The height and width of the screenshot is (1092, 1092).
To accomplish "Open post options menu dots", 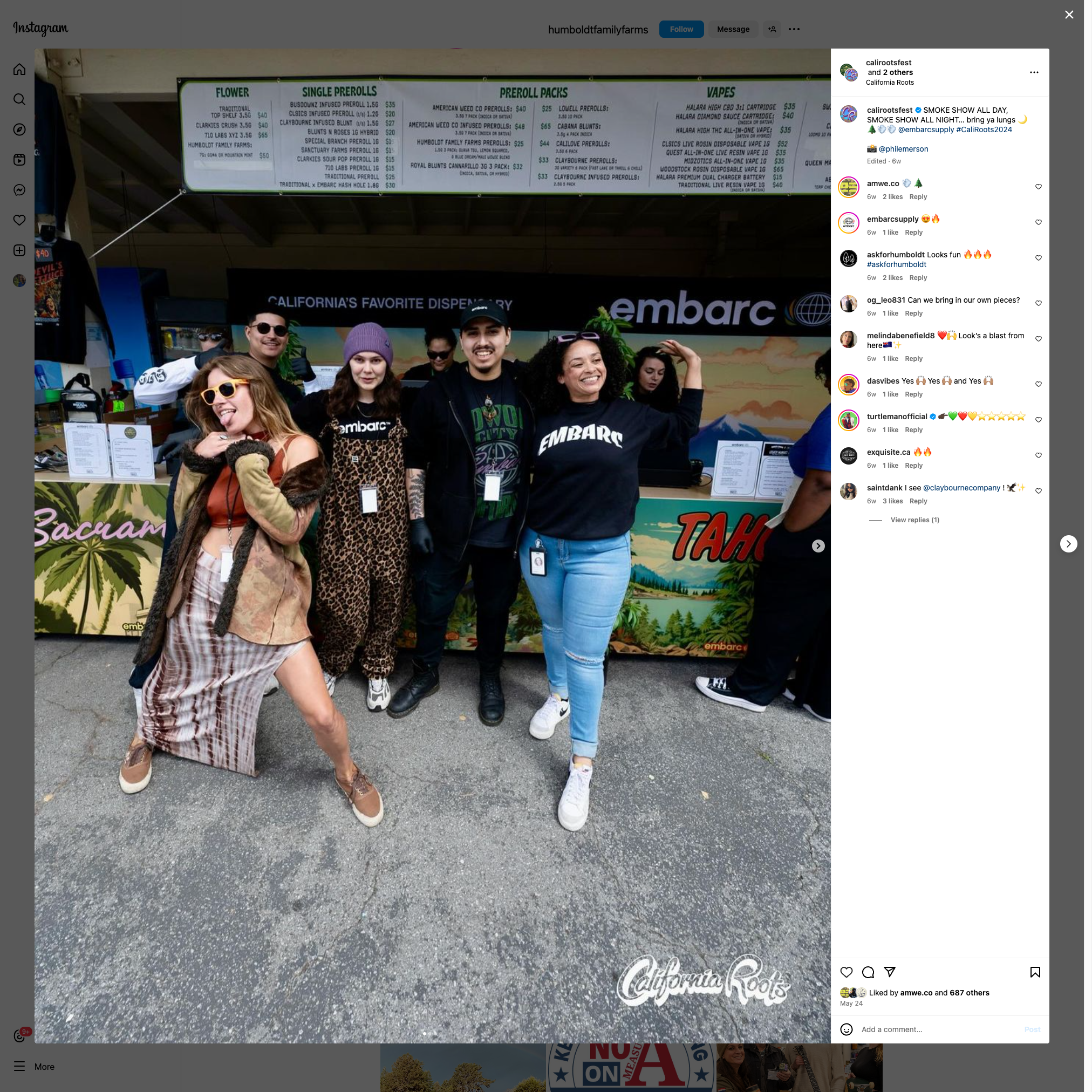I will click(1034, 72).
